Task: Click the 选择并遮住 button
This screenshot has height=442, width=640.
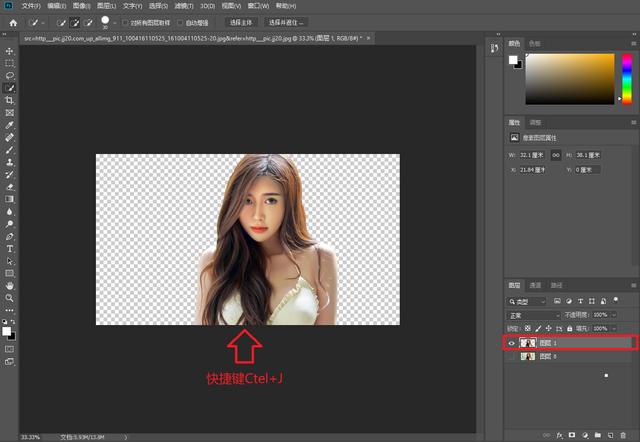Action: coord(287,21)
